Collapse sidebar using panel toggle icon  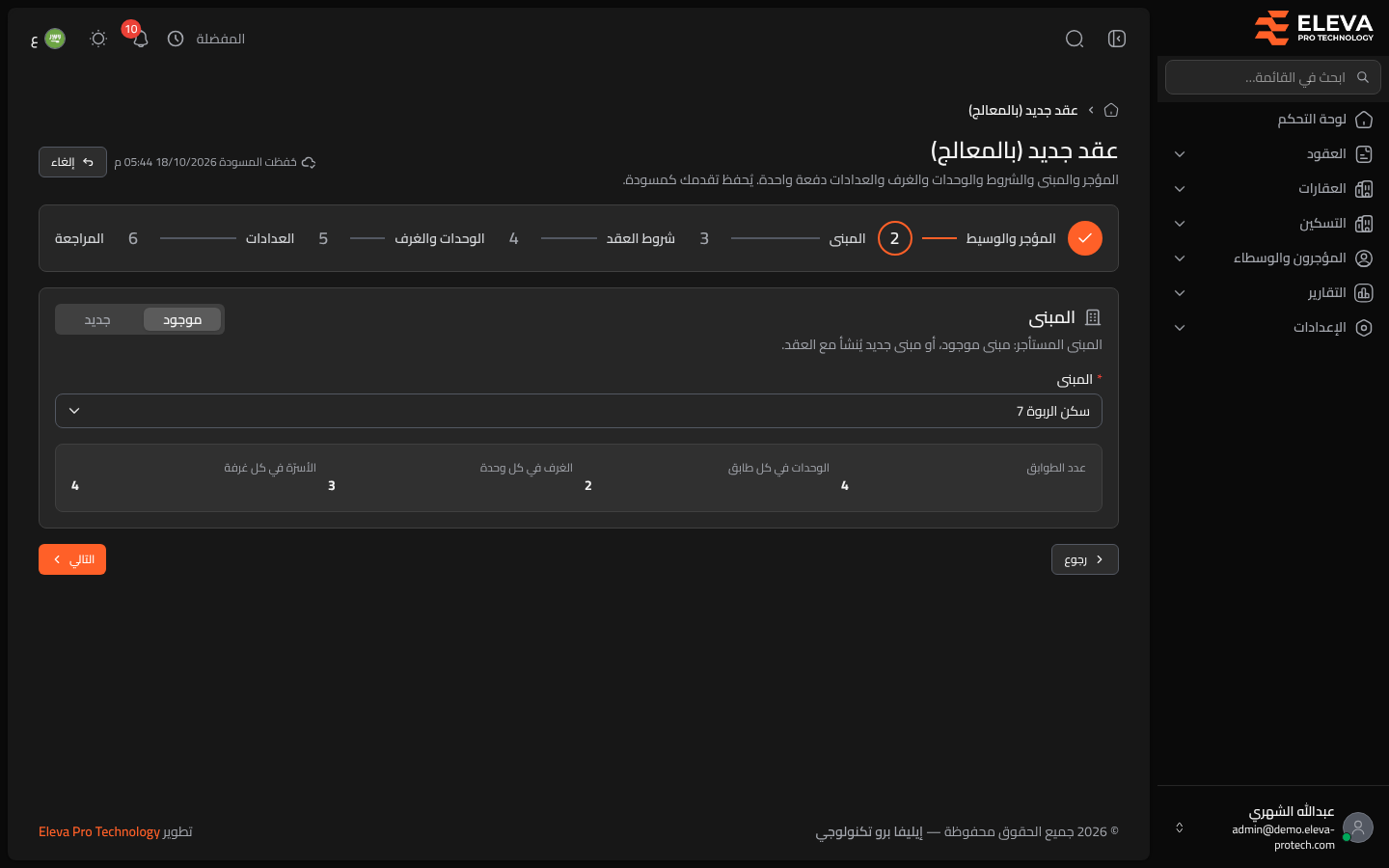[1117, 39]
